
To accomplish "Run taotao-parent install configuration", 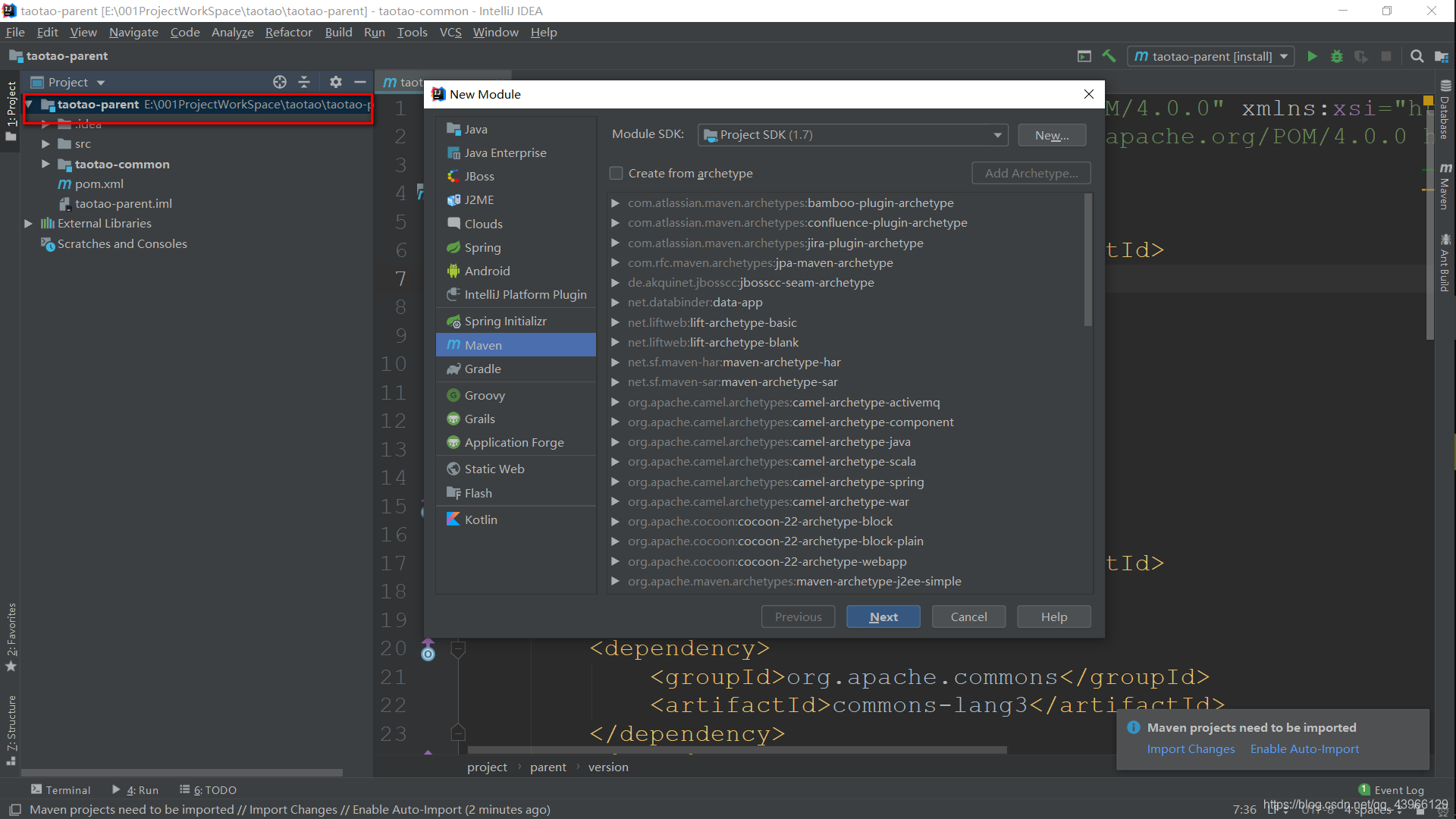I will pos(1312,56).
